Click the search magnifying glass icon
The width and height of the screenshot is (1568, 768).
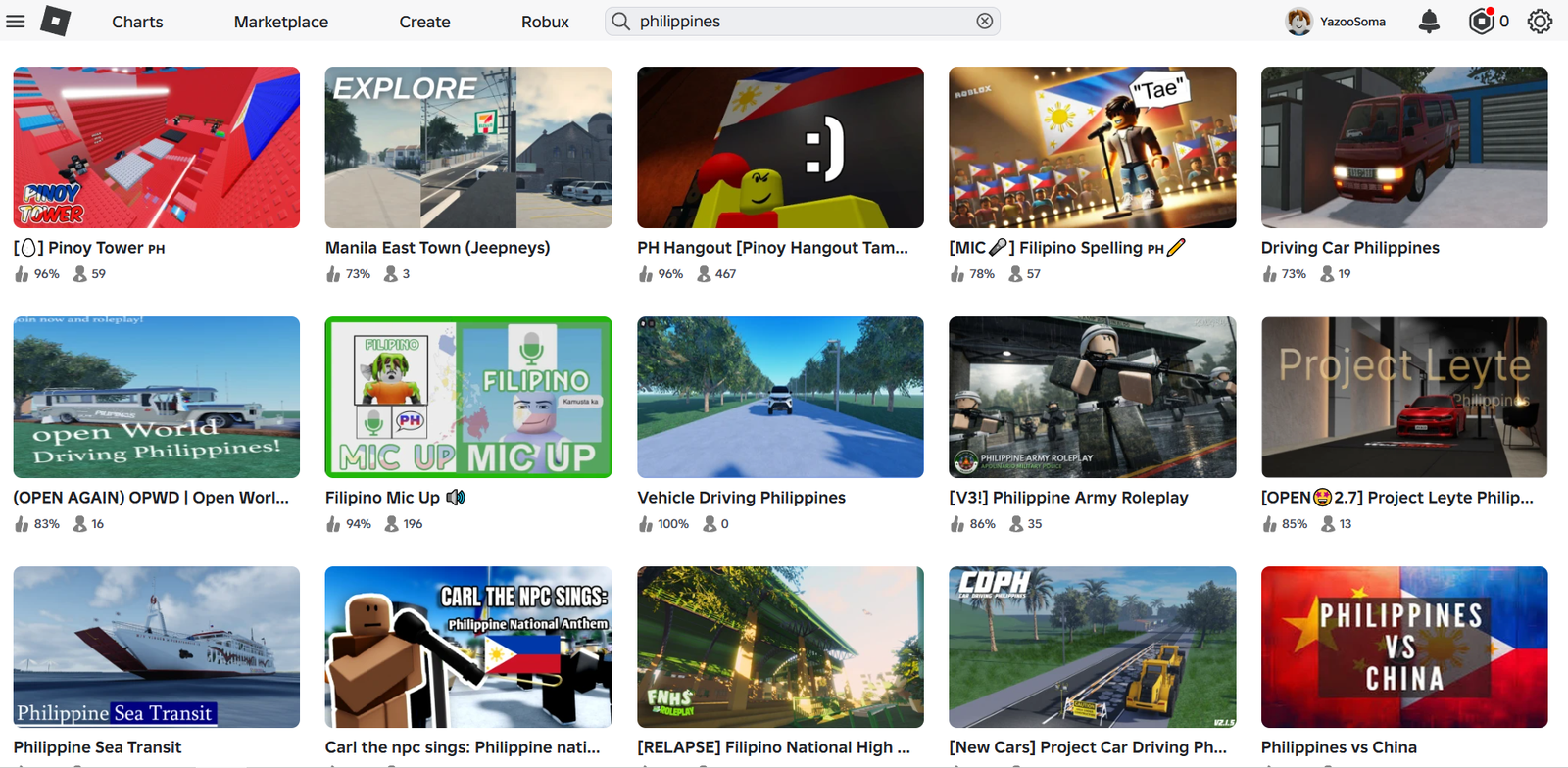click(620, 22)
